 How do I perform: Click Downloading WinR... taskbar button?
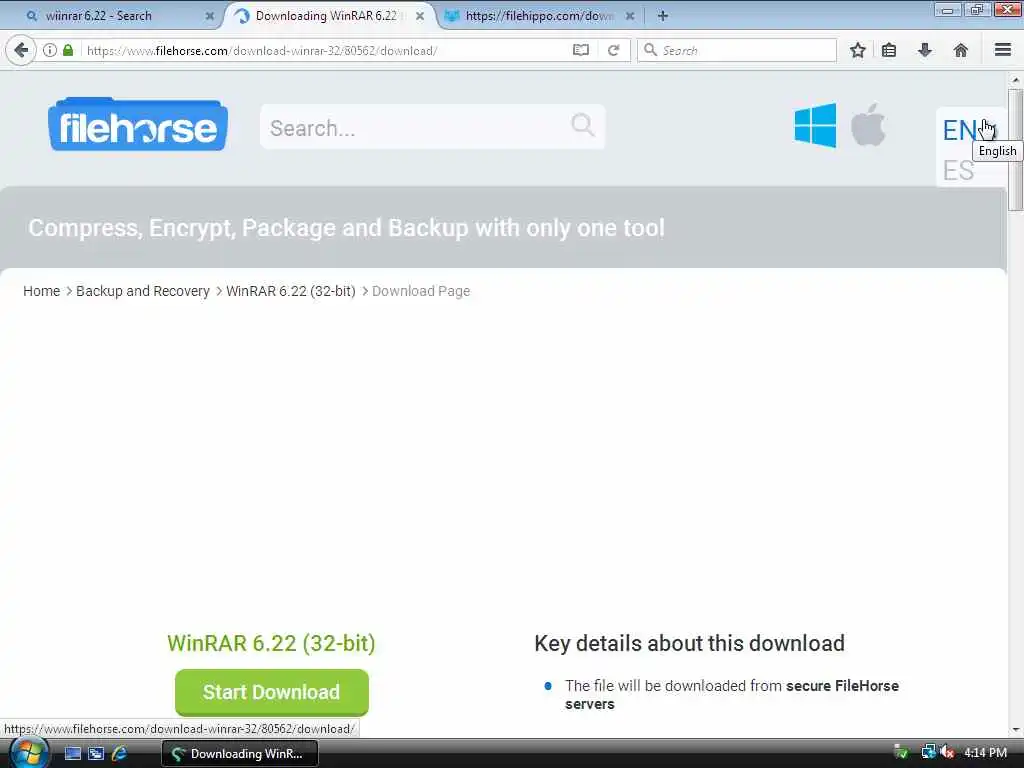240,754
